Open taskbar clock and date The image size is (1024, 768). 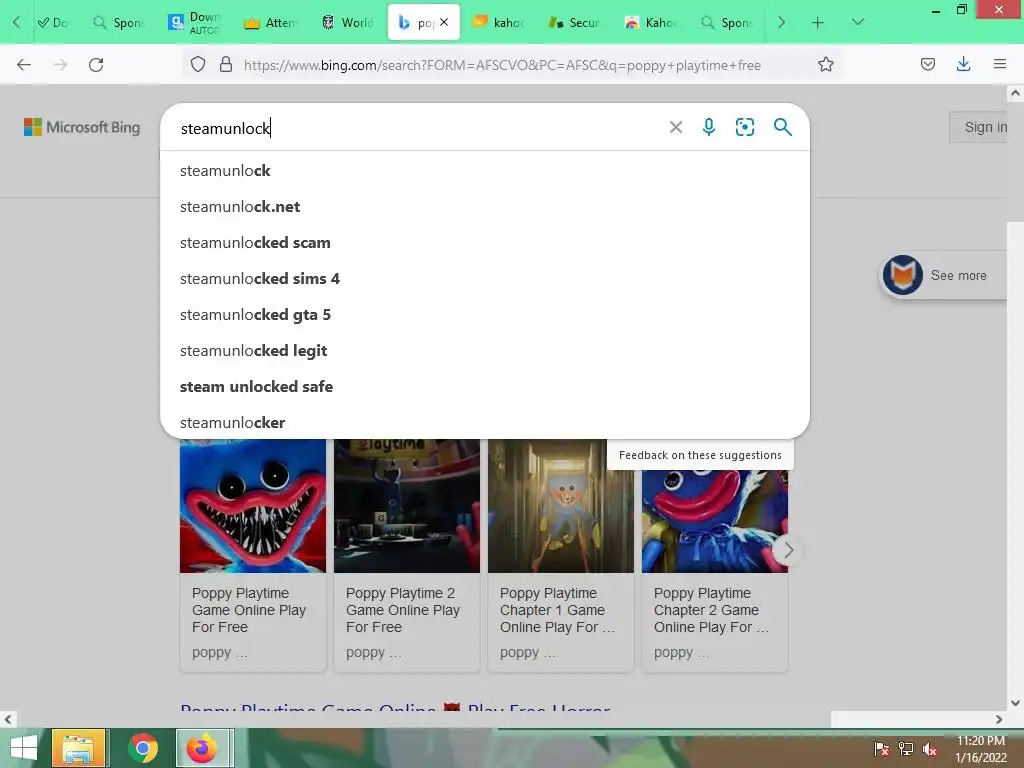980,748
